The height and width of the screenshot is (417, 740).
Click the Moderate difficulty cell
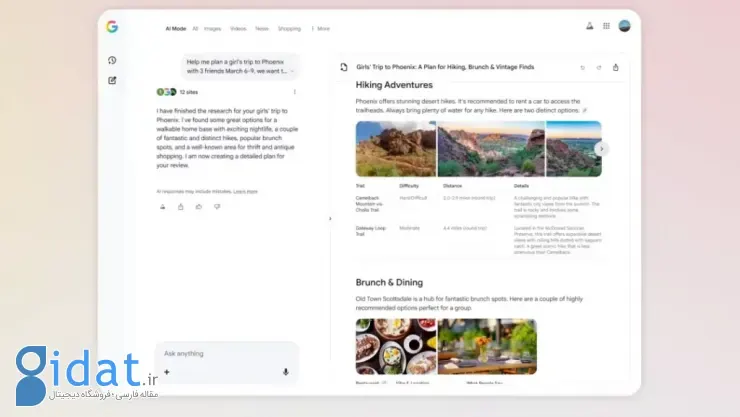(409, 228)
